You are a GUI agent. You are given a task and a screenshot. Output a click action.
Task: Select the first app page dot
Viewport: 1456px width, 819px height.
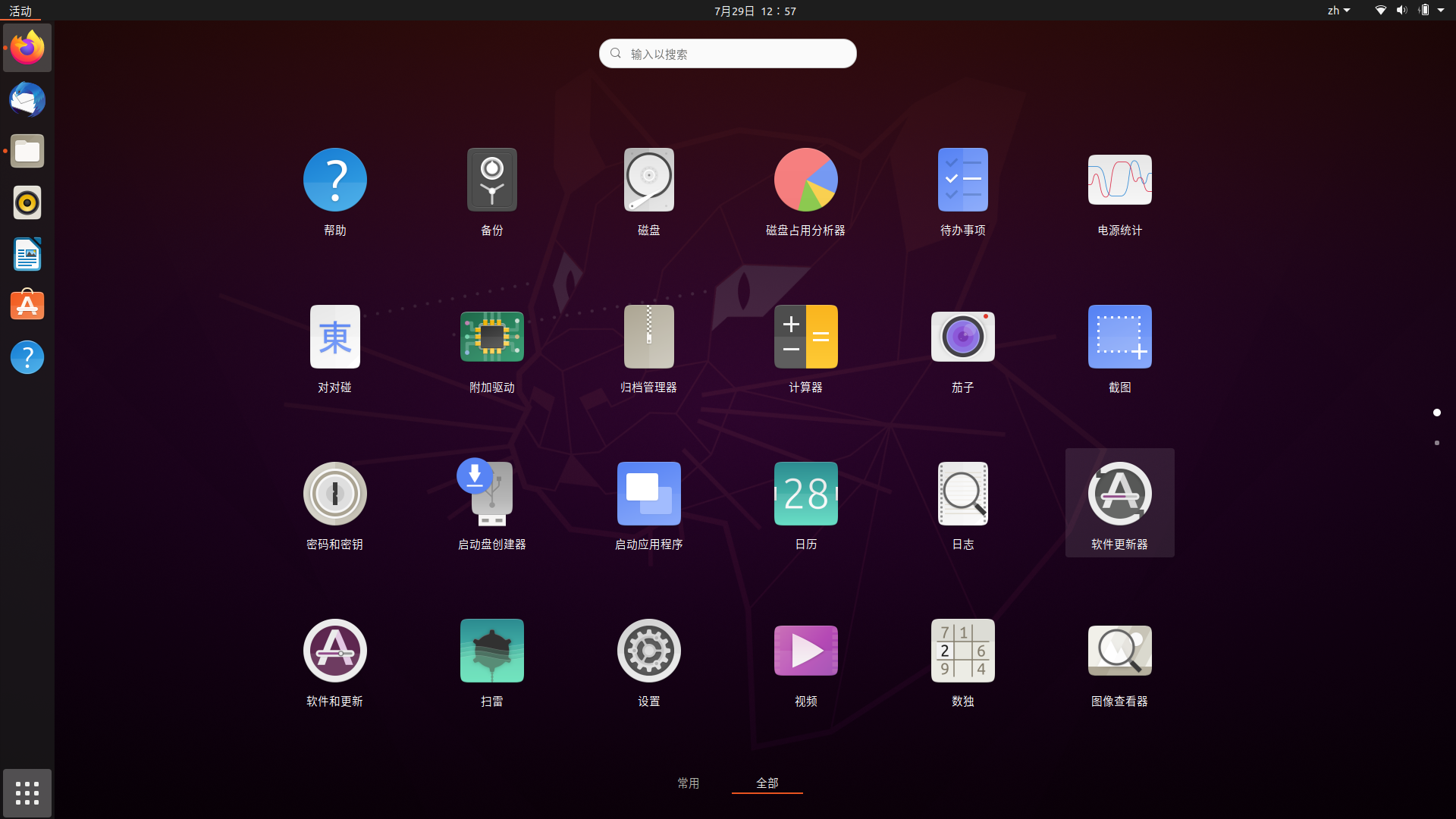click(1436, 413)
